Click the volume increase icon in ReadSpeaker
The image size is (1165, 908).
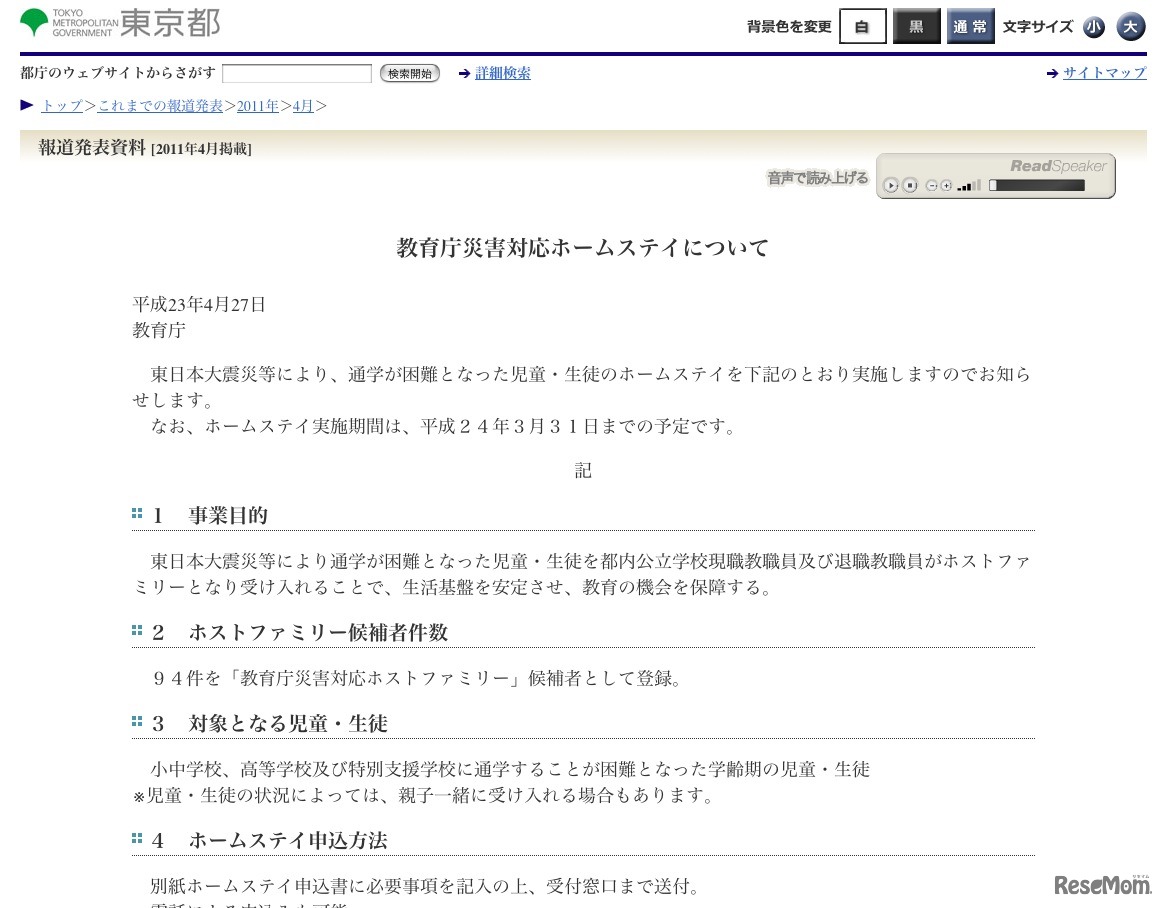click(x=946, y=185)
